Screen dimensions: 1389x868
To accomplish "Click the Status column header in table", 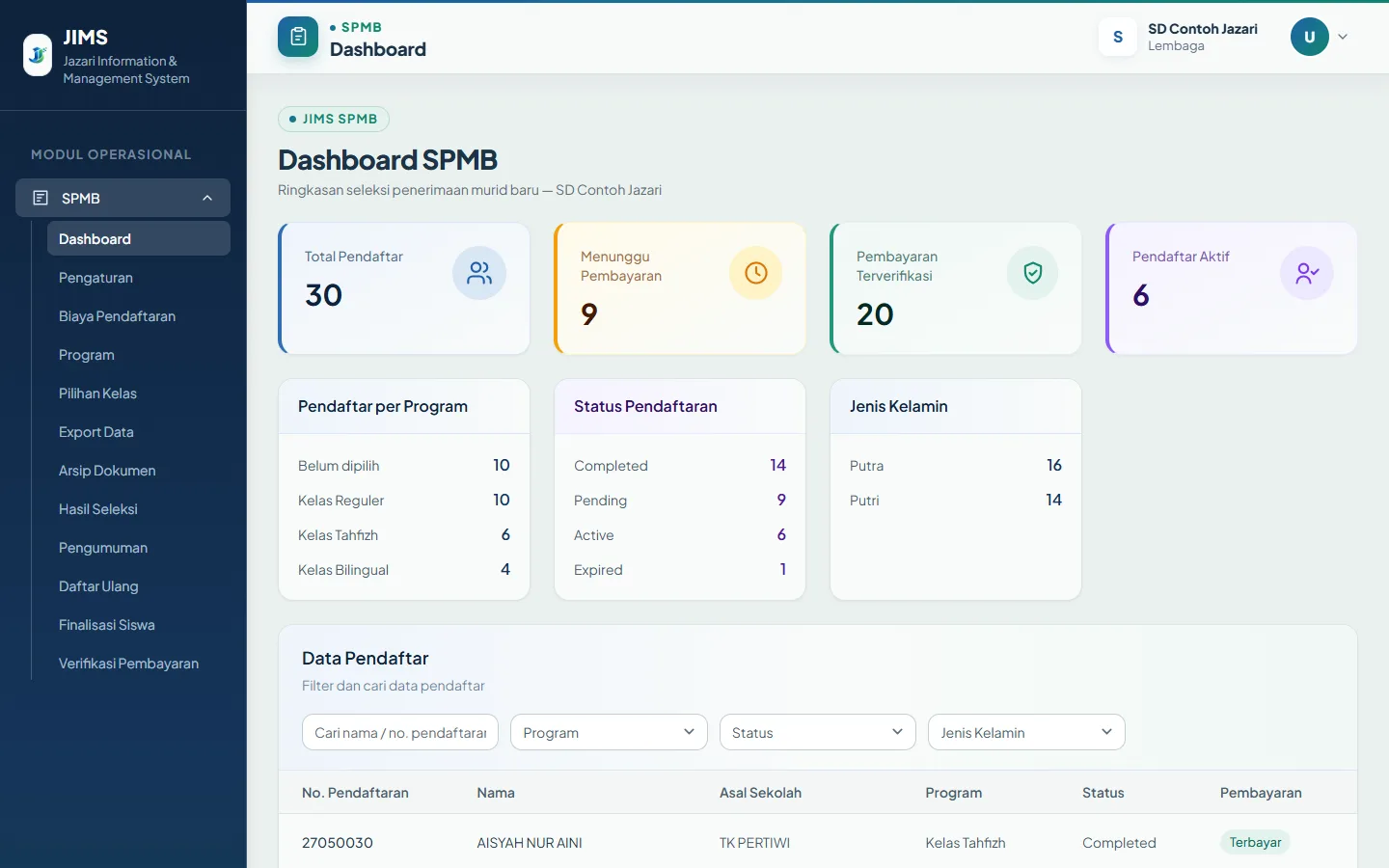I will (1103, 793).
